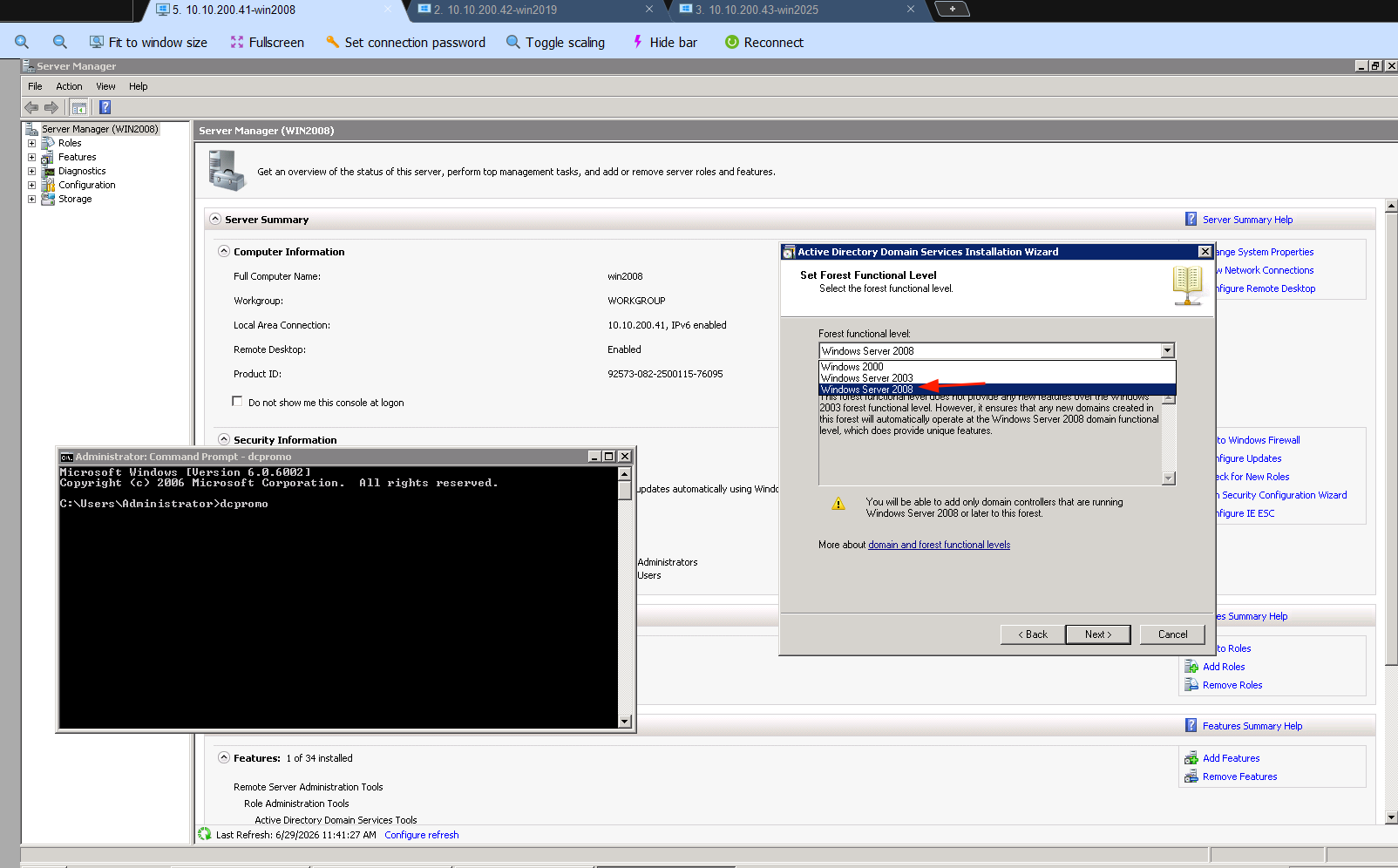Select Storage in the console tree
This screenshot has height=868, width=1398.
pos(75,199)
